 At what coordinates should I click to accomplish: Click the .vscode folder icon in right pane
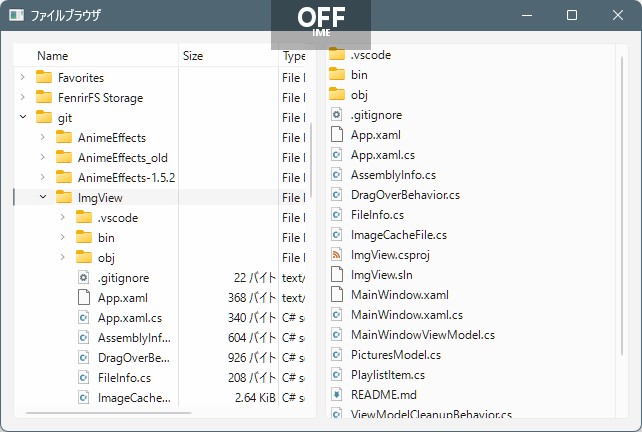337,54
